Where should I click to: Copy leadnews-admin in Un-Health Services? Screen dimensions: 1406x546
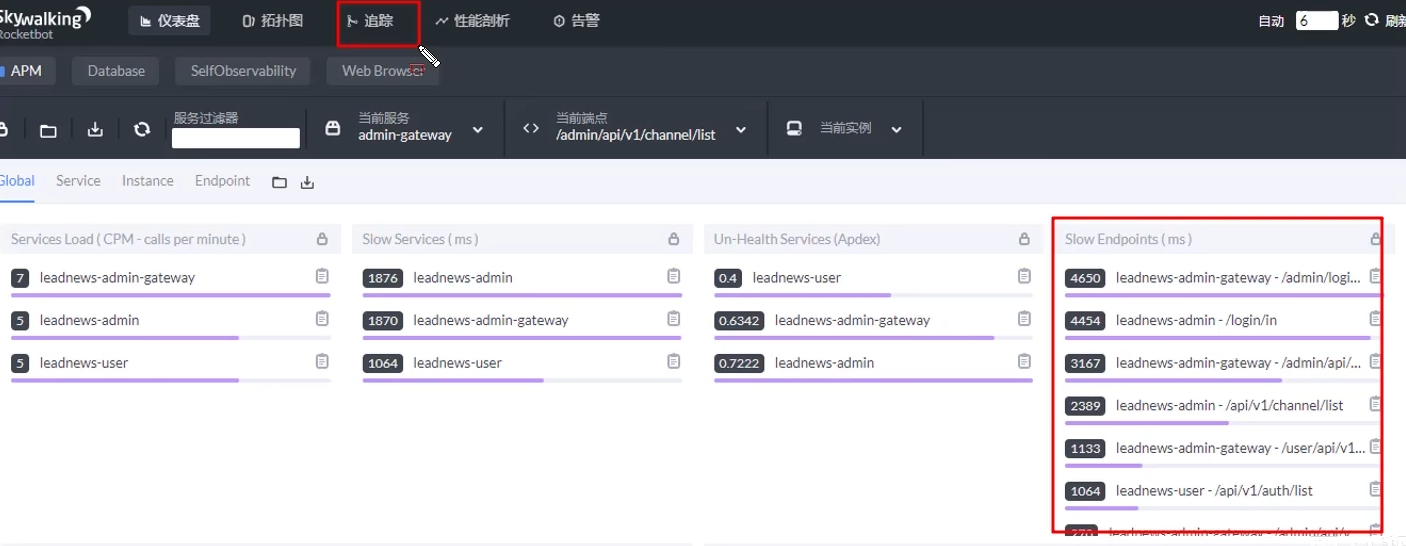point(1024,361)
